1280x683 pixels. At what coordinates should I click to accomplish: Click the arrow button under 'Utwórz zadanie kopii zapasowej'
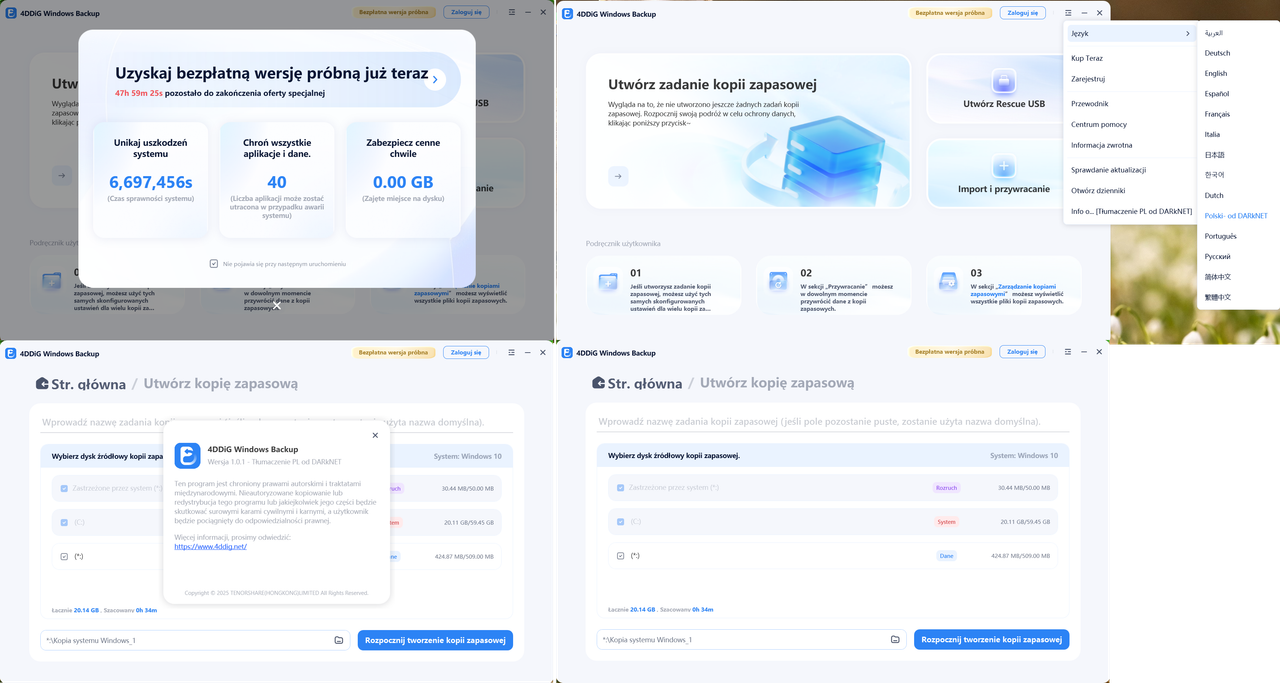tap(618, 176)
